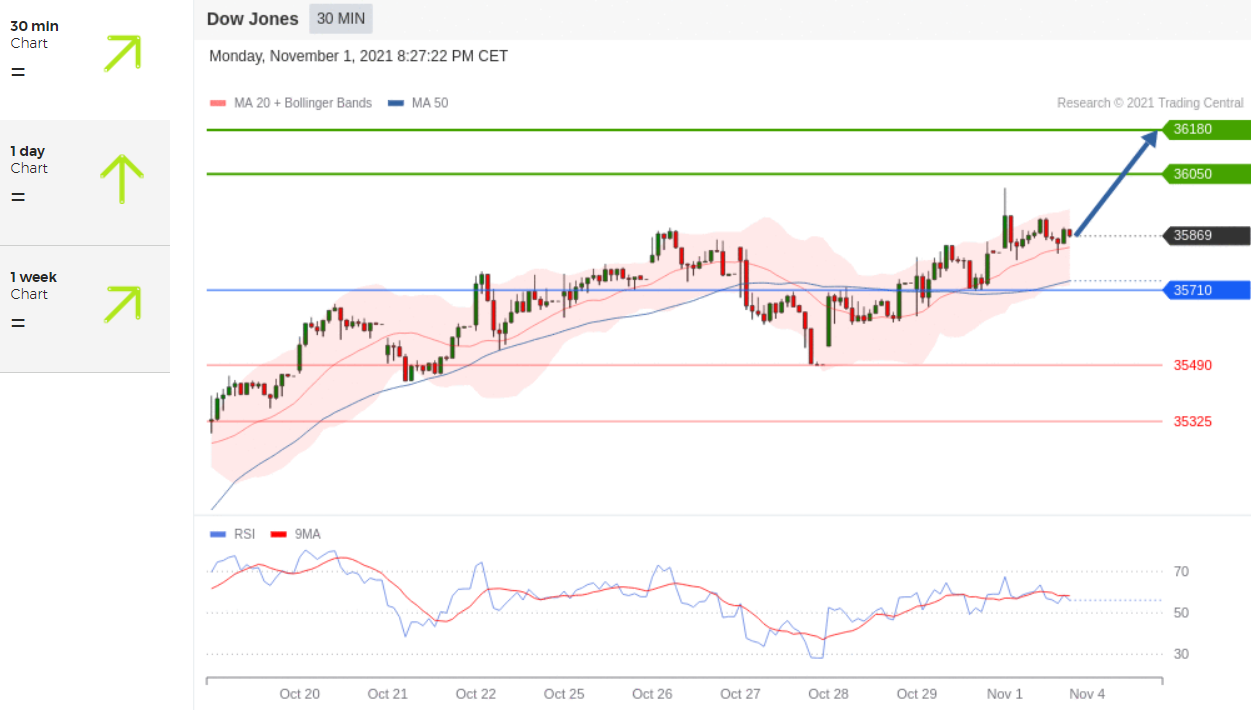1251x710 pixels.
Task: Click the Oct 21 date axis label
Action: pos(387,694)
